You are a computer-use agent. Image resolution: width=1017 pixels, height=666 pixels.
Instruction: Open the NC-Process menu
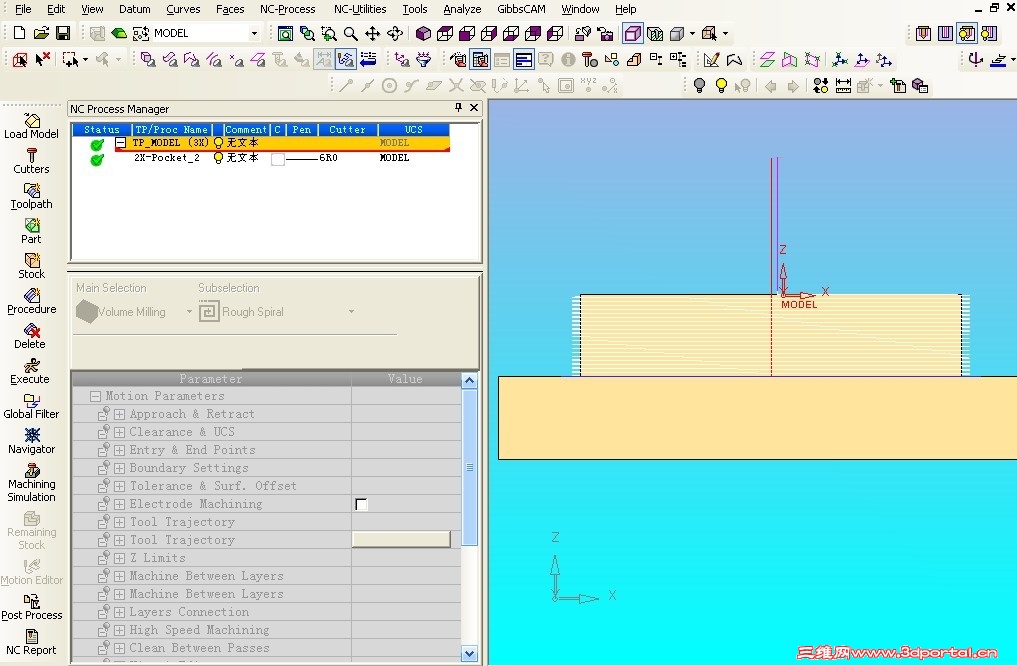(287, 9)
